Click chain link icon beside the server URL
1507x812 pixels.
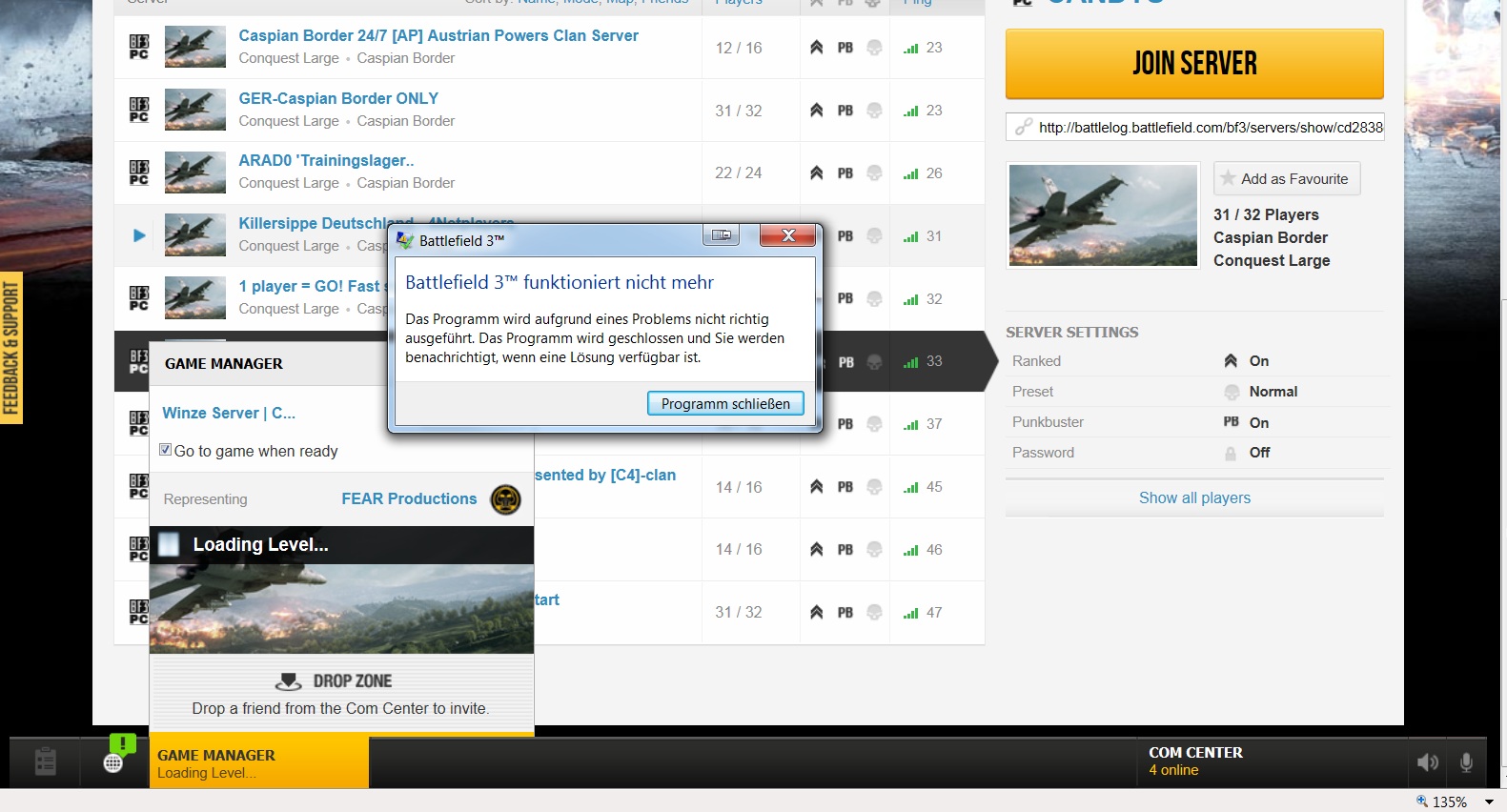[x=1023, y=127]
